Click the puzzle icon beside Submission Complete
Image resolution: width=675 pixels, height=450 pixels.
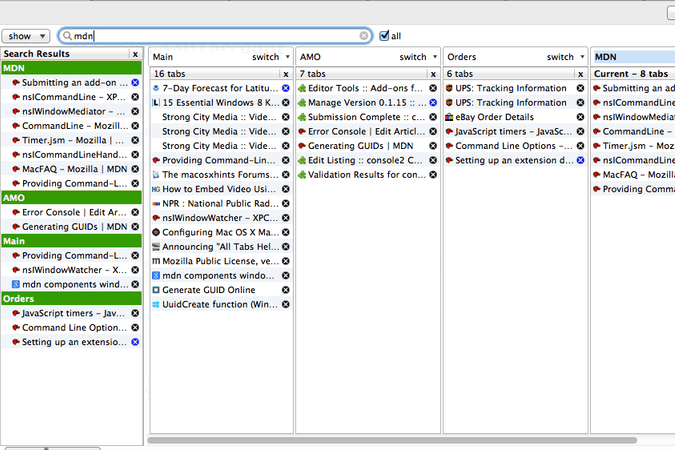[302, 117]
